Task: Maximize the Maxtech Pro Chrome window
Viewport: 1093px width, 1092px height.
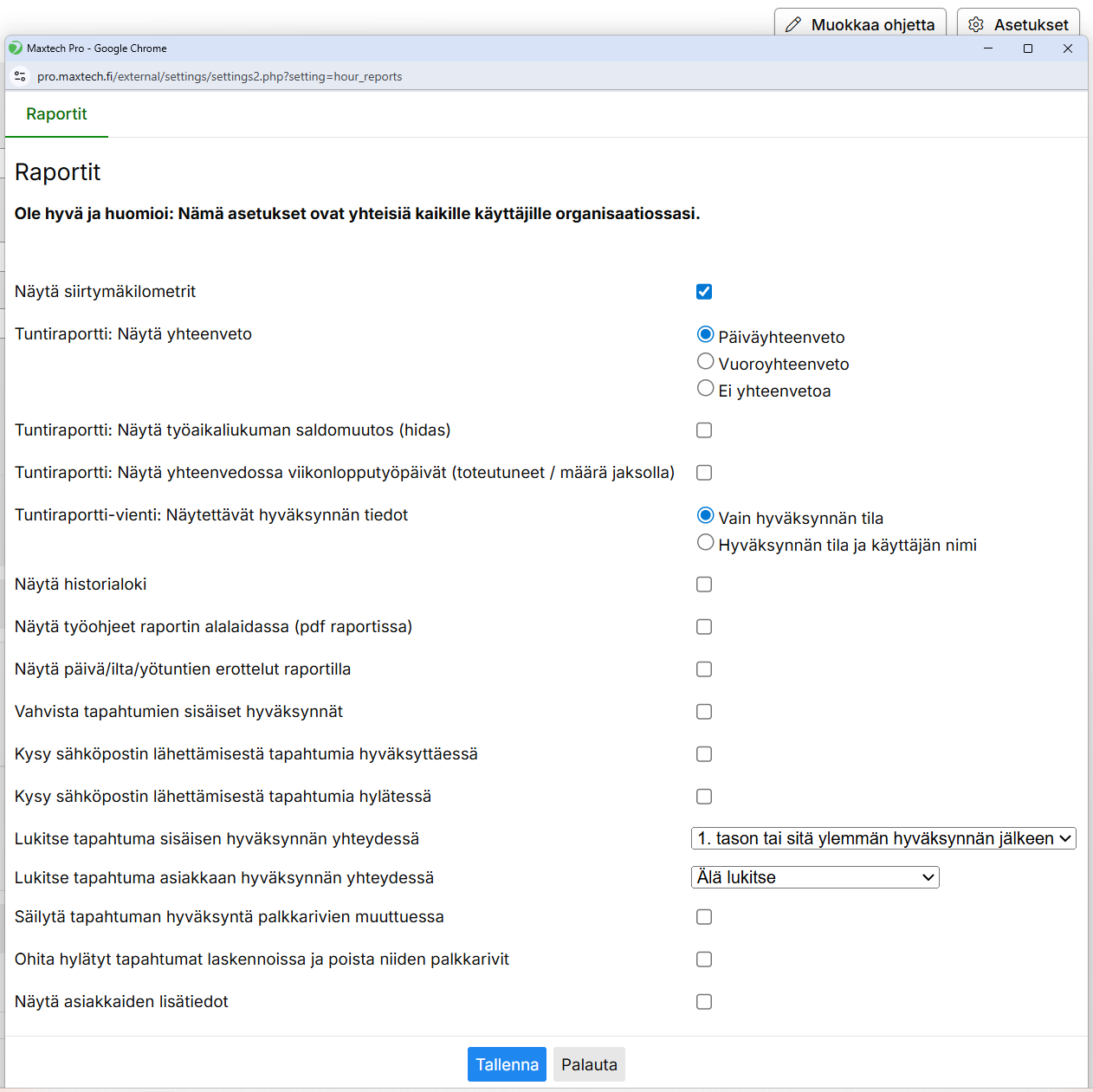Action: pyautogui.click(x=1028, y=48)
